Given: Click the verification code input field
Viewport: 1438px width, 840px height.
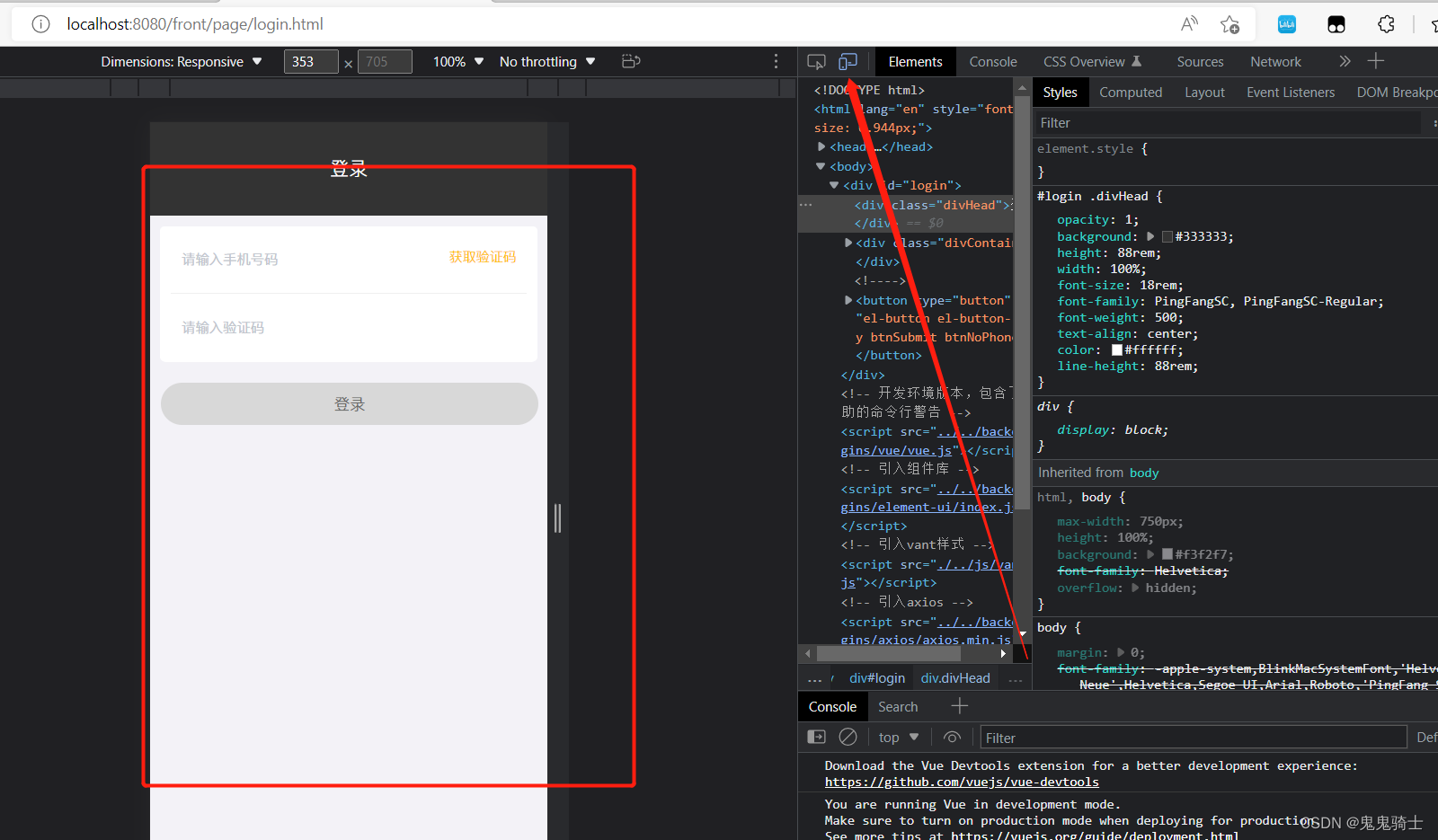Looking at the screenshot, I should coord(349,327).
